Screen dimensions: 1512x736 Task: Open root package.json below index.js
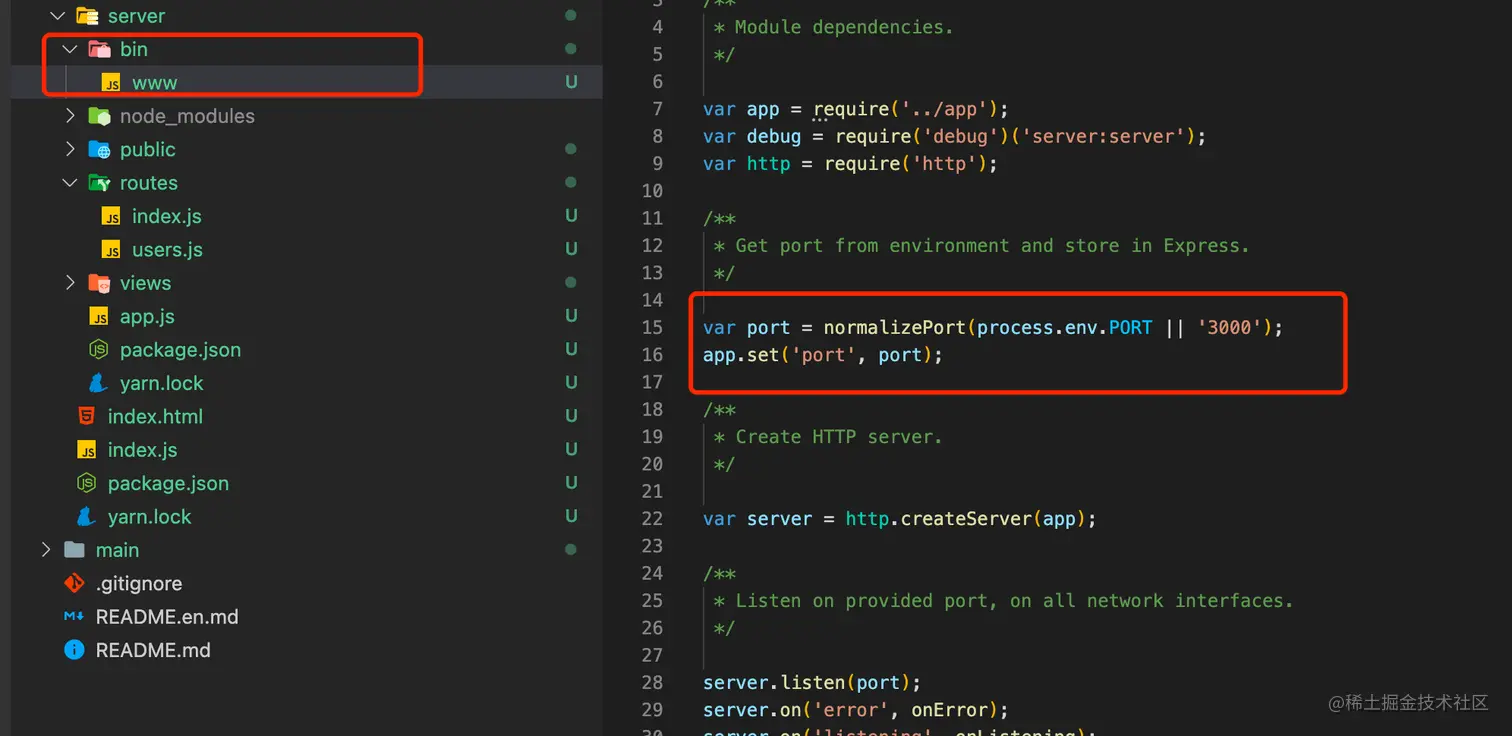pos(168,483)
